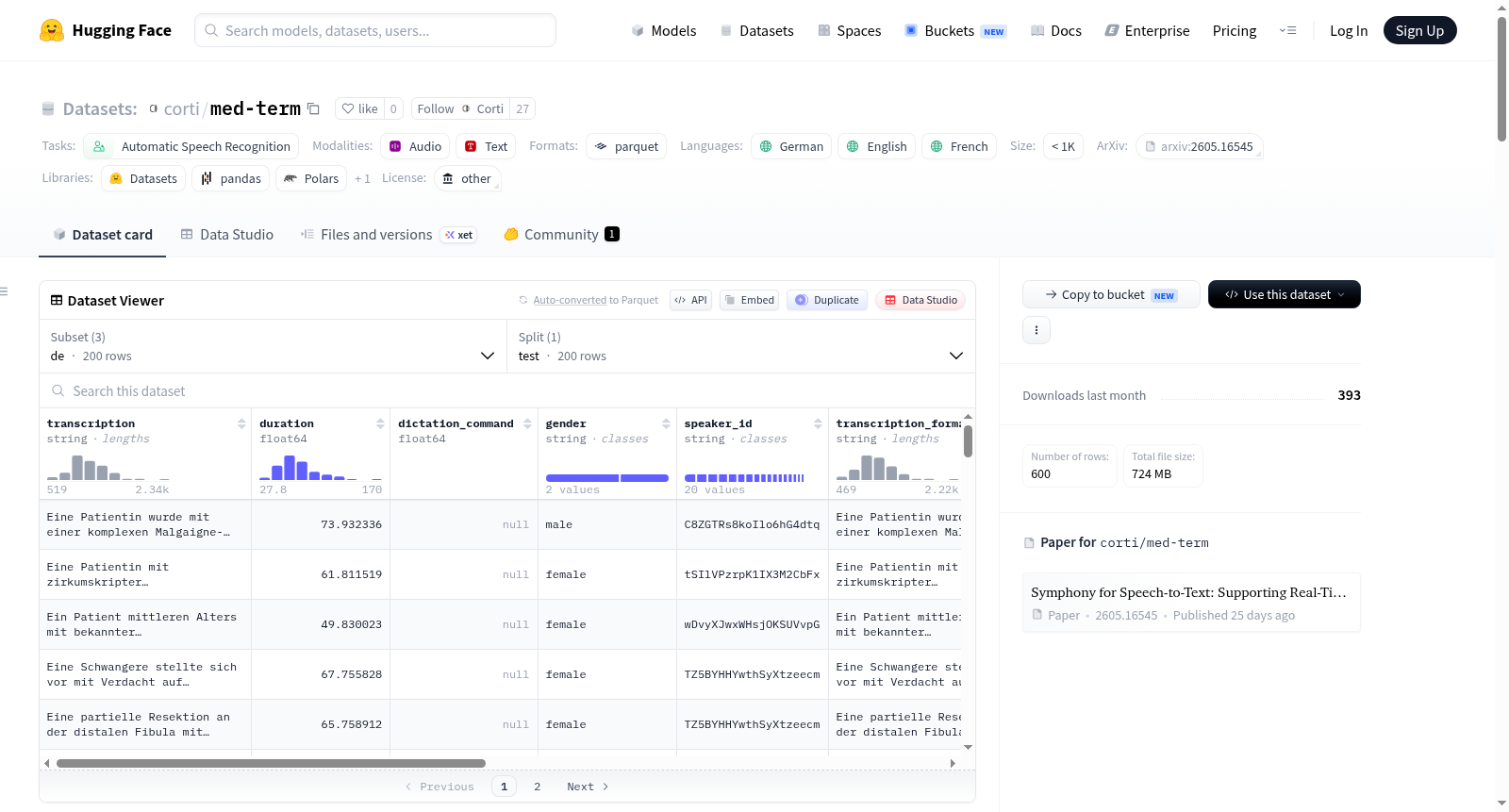Go to the Next page of rows
Viewport: 1509px width, 812px height.
tap(588, 787)
